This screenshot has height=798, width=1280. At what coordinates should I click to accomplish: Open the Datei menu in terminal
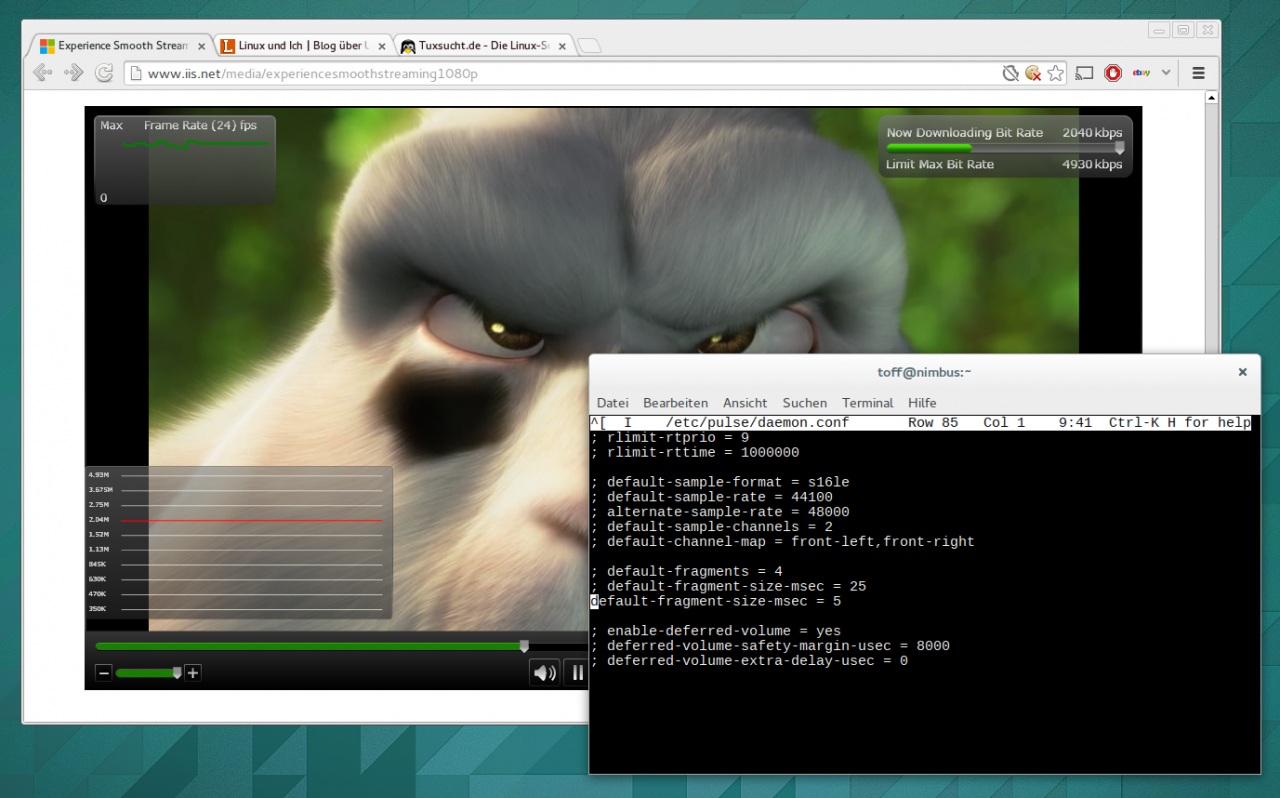[x=613, y=403]
